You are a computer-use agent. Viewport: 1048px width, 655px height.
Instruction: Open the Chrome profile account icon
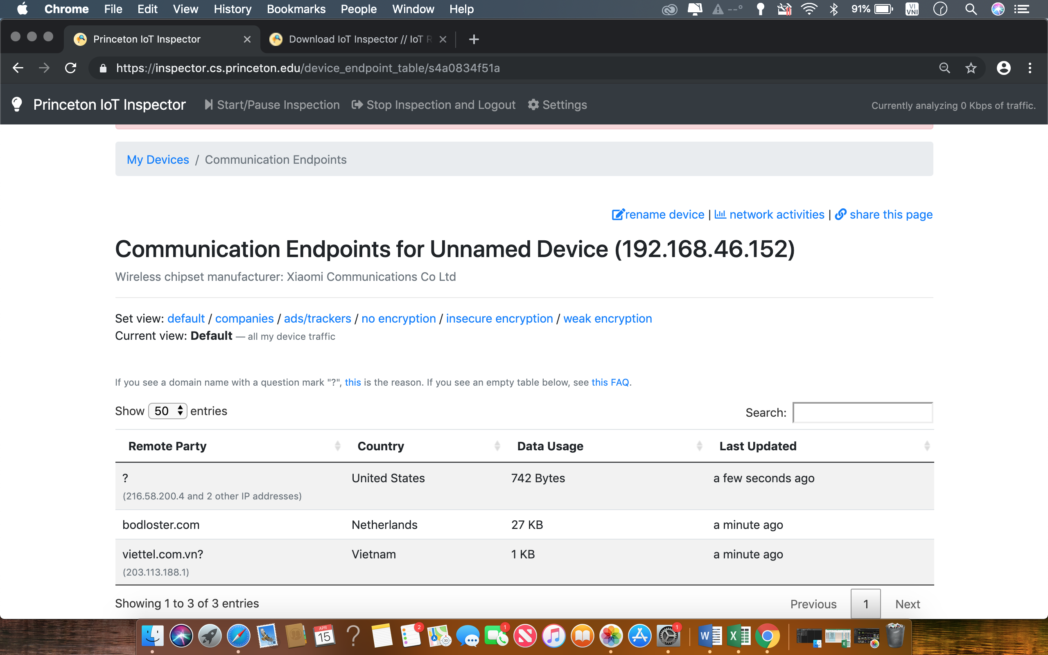tap(1003, 68)
